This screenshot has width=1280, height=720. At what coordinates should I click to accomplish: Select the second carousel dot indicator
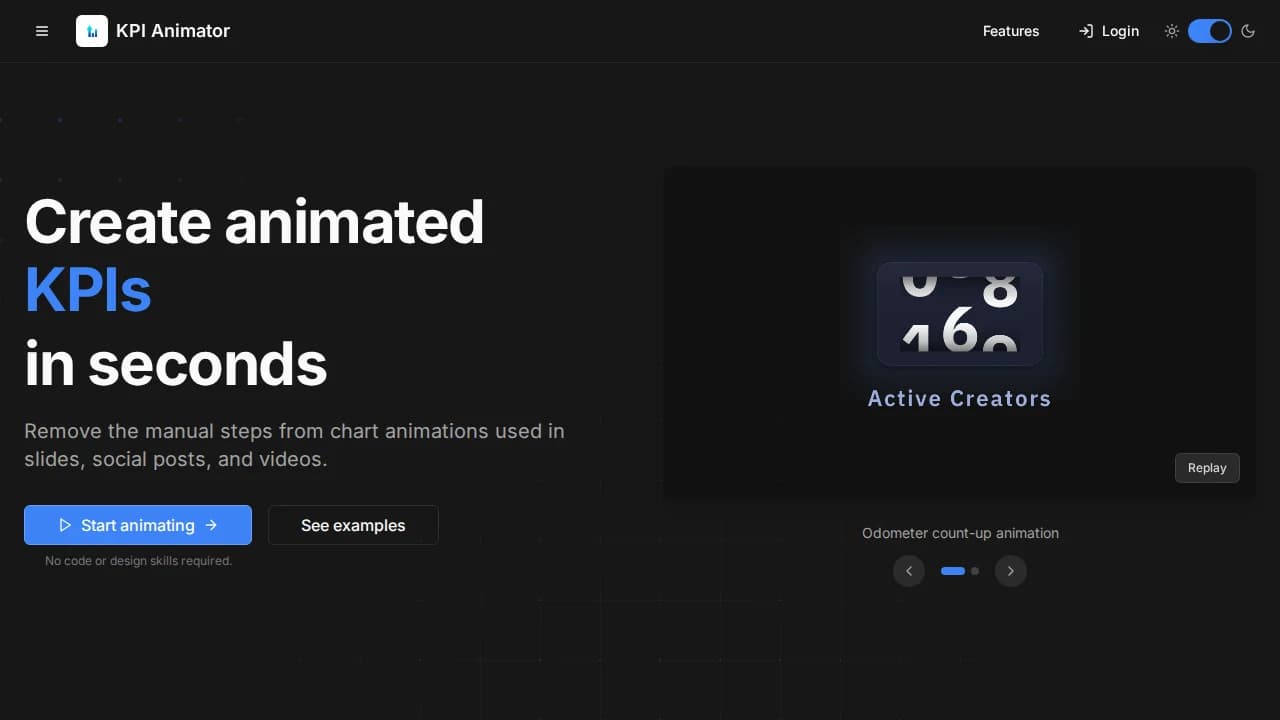pyautogui.click(x=976, y=571)
